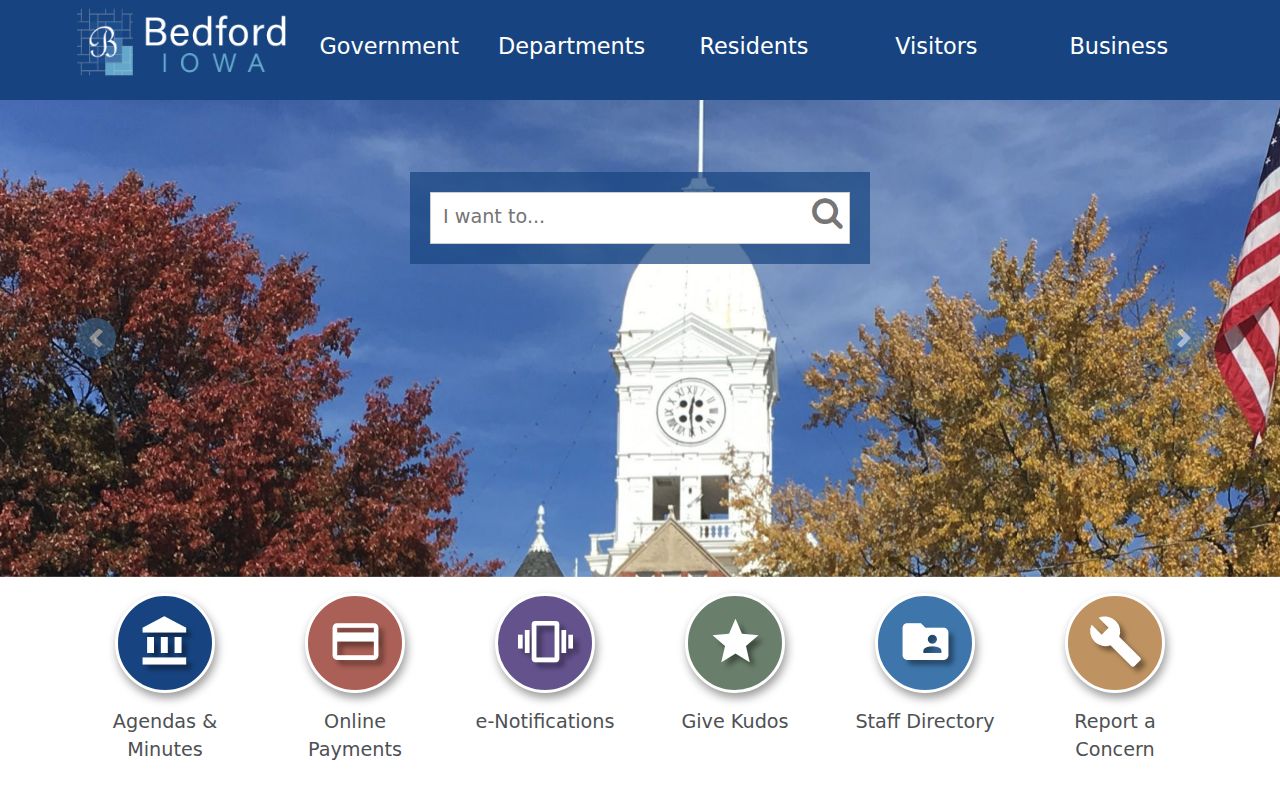The image size is (1280, 800).
Task: Follow the Online Payments text link
Action: point(355,735)
